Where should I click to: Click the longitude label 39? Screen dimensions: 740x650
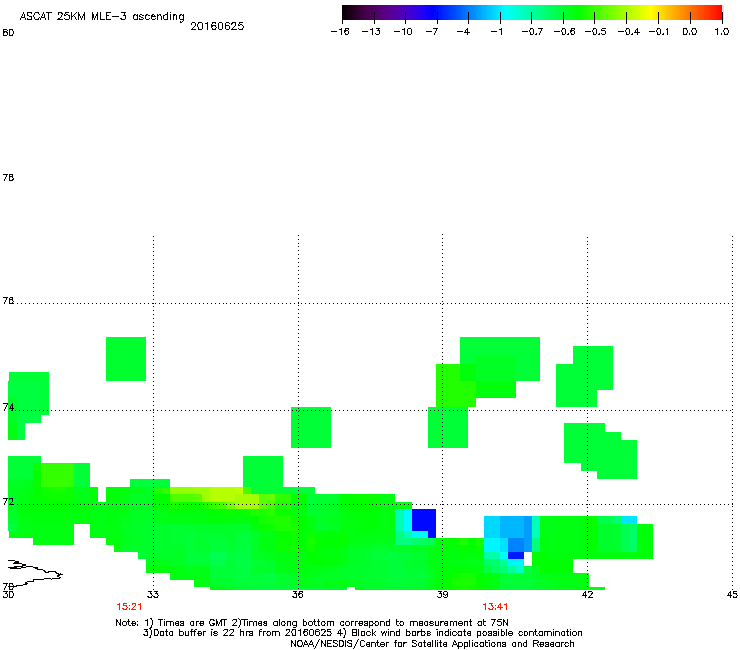tap(442, 594)
